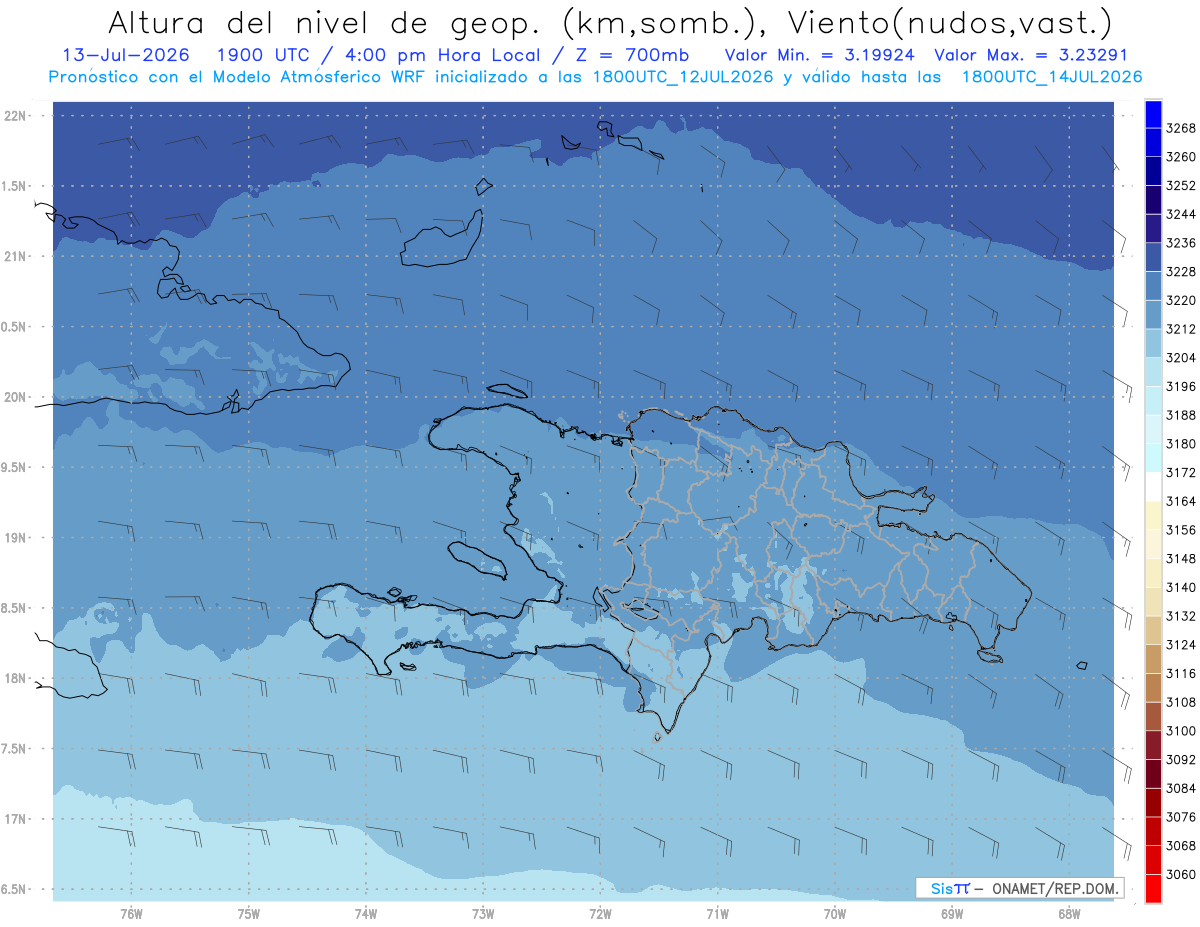Click the '72W' longitude label

[600, 913]
